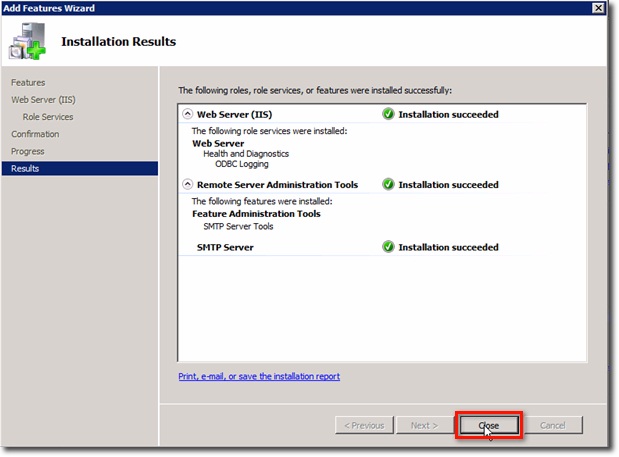Click the disabled Previous button

364,425
